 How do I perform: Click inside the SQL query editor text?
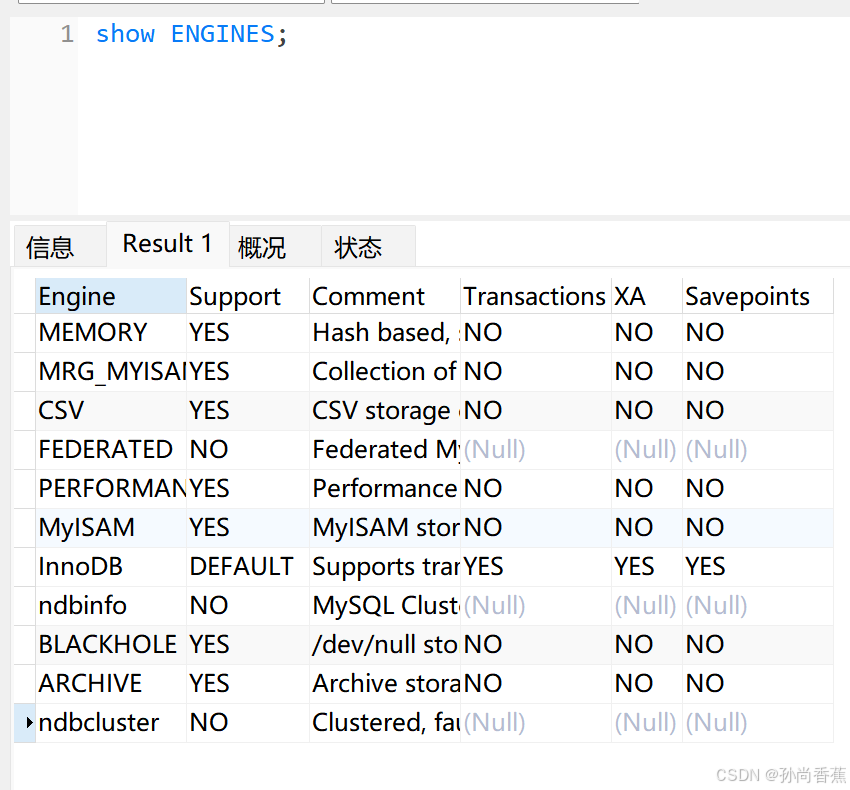click(191, 34)
